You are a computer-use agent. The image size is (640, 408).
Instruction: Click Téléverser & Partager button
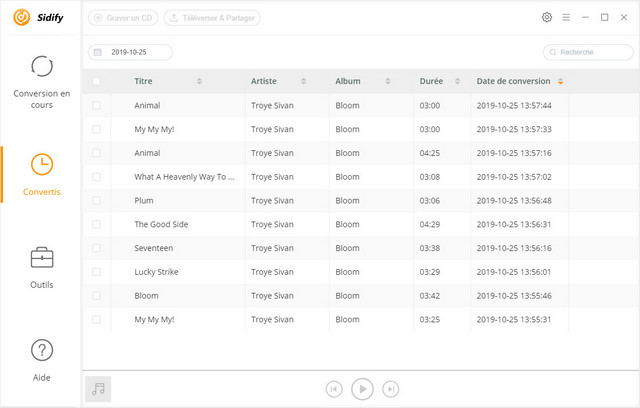pyautogui.click(x=211, y=17)
